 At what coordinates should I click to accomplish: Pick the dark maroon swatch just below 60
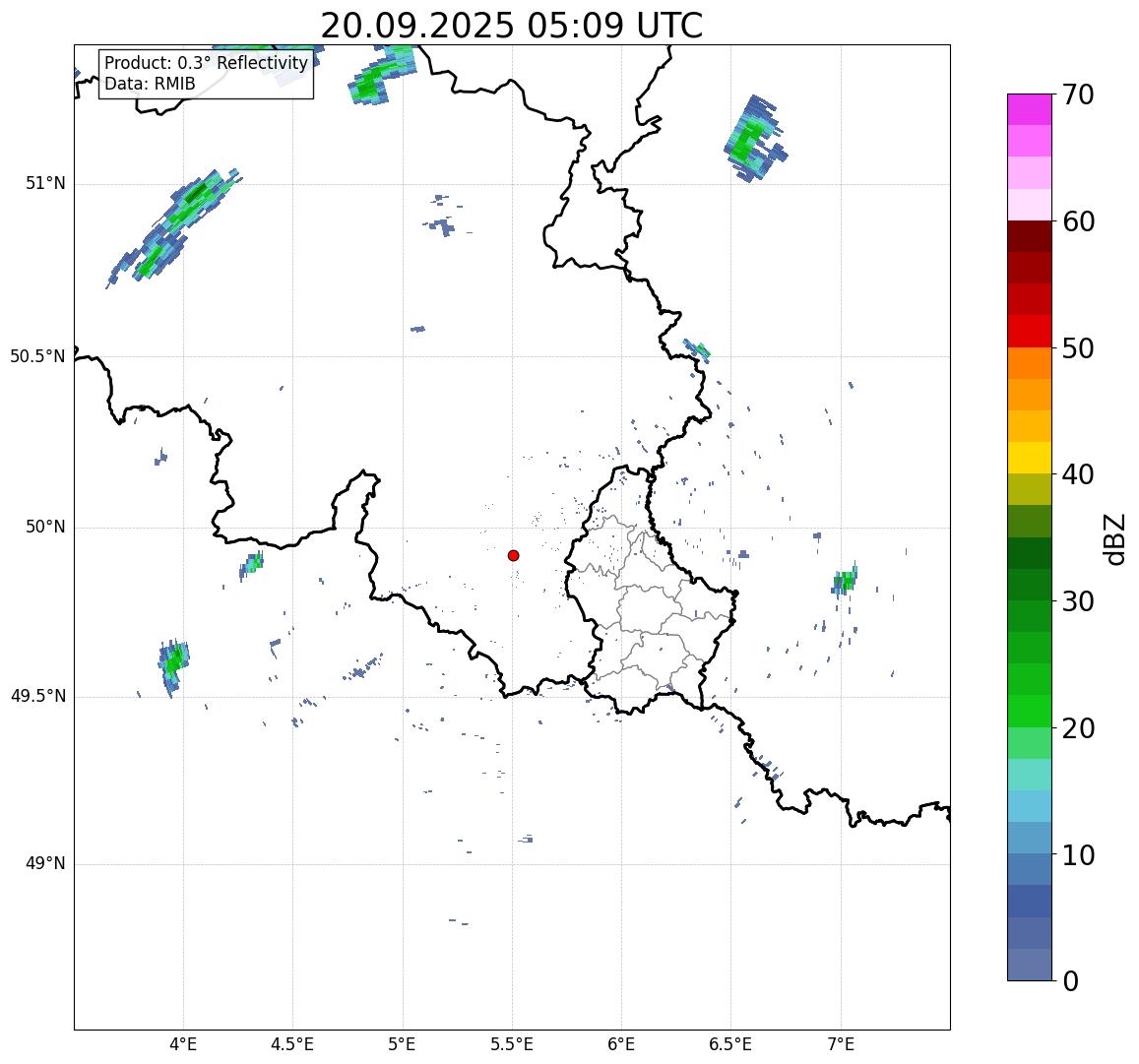tap(1030, 237)
